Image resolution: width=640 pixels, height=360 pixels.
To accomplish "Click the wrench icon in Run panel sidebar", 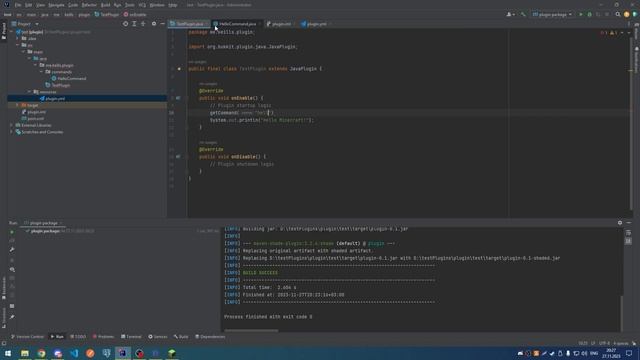I will [12, 249].
